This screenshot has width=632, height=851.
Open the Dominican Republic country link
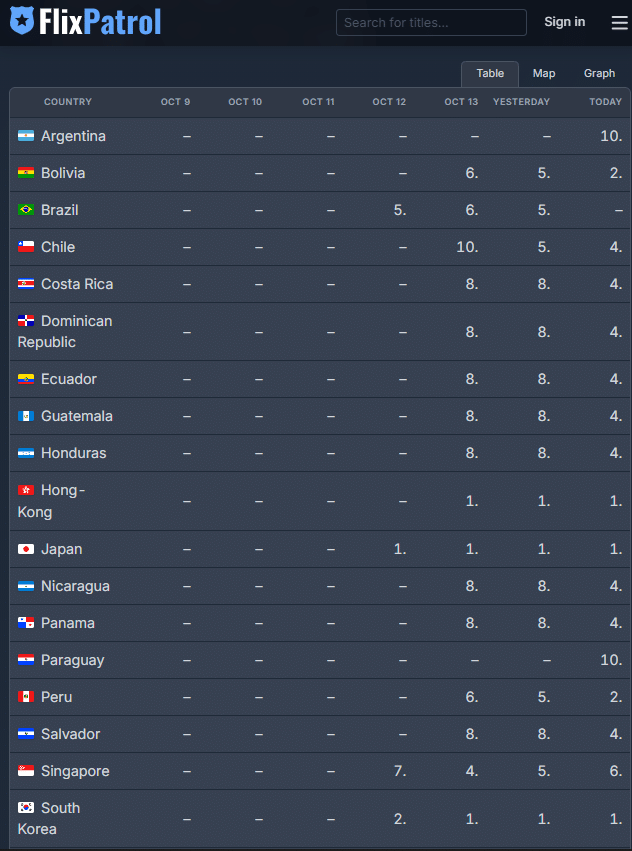tap(76, 321)
